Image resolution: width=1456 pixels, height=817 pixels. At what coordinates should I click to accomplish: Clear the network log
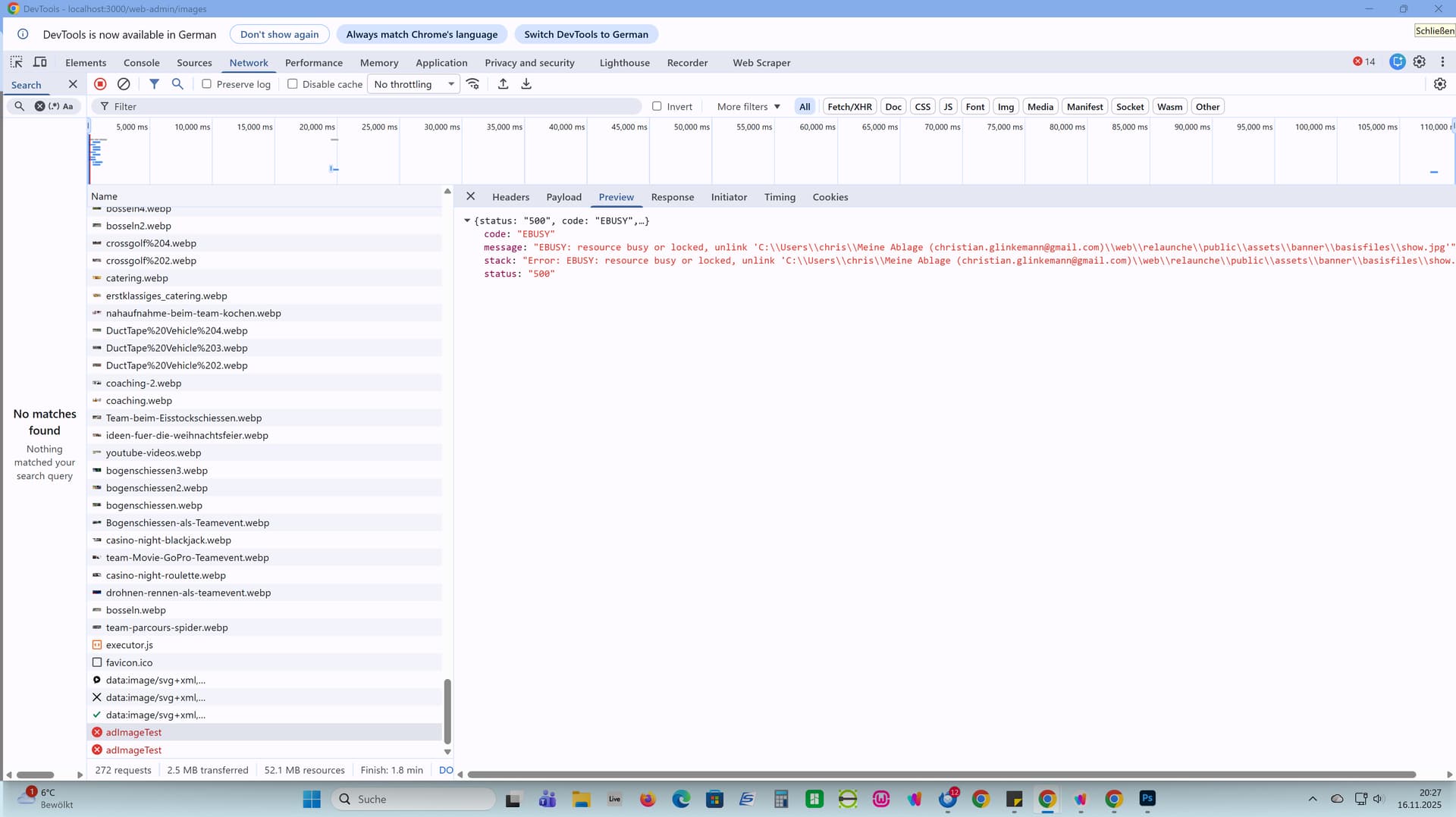coord(124,84)
